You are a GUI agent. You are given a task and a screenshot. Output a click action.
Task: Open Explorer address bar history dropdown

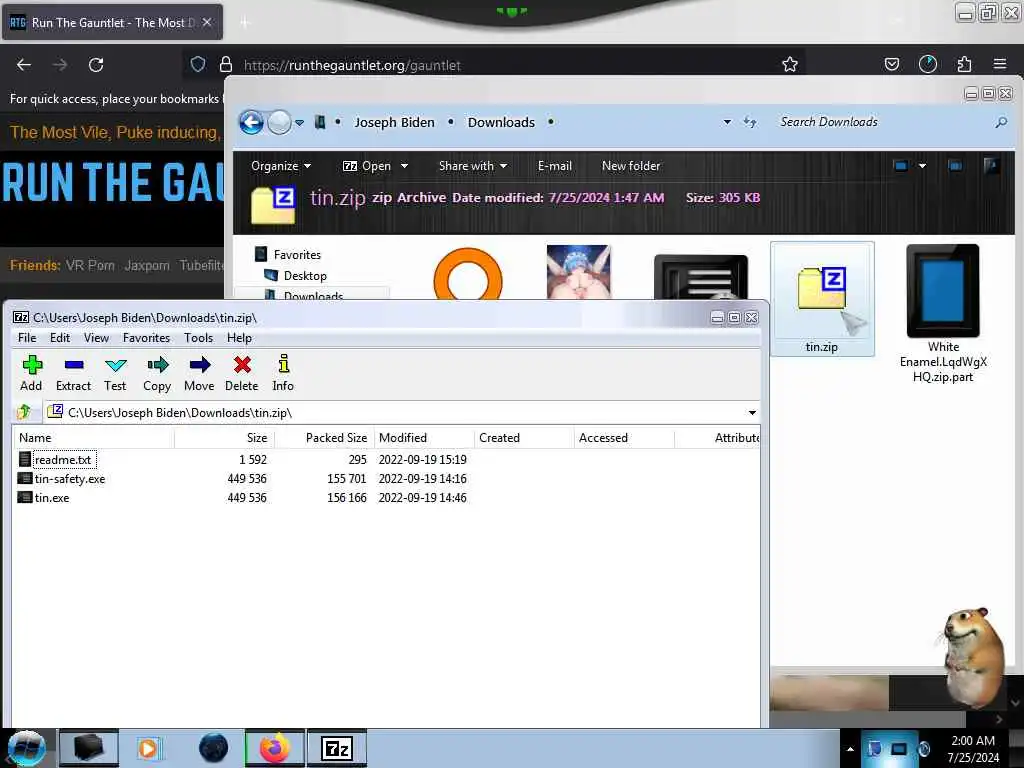pyautogui.click(x=727, y=122)
